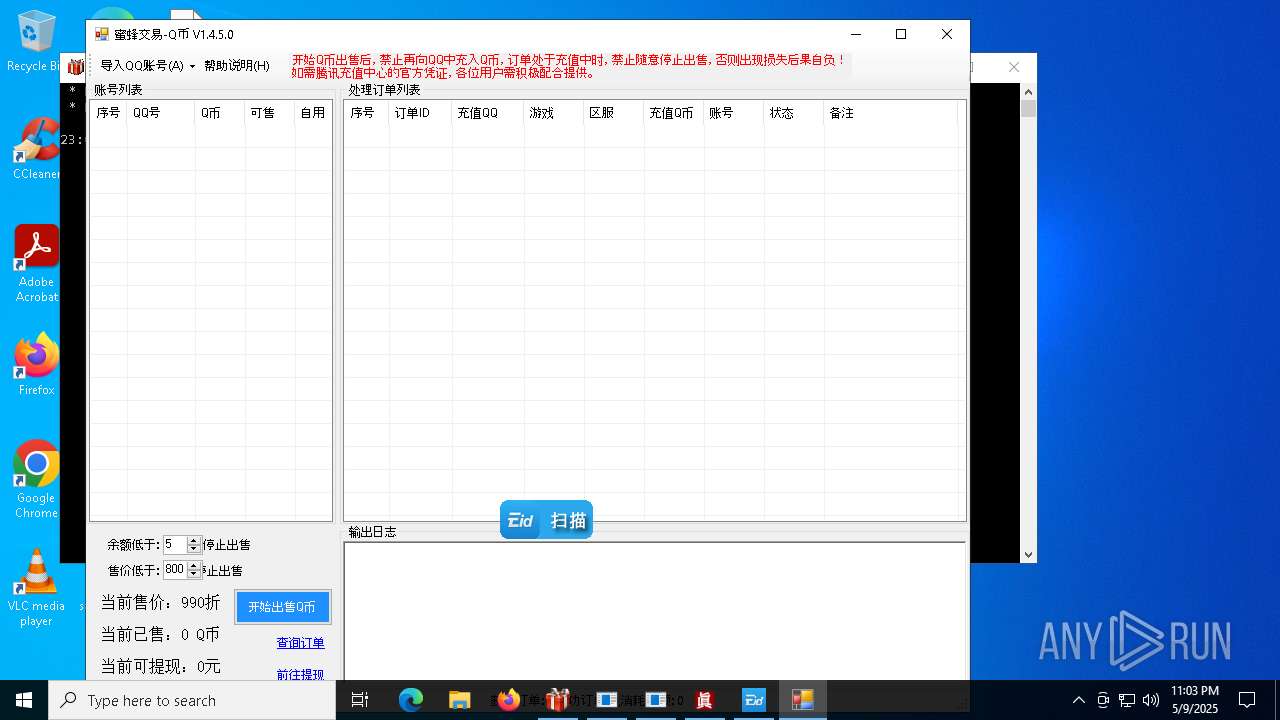Screen dimensions: 1280x720
Task: Click the 充值QQ column header
Action: [488, 113]
